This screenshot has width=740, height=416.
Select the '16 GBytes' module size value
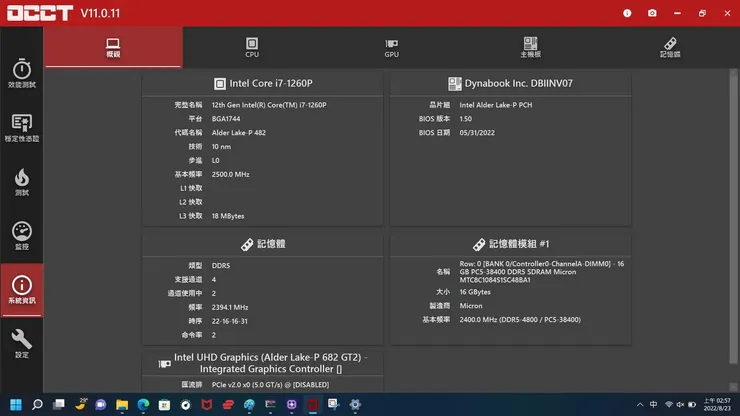(x=475, y=292)
